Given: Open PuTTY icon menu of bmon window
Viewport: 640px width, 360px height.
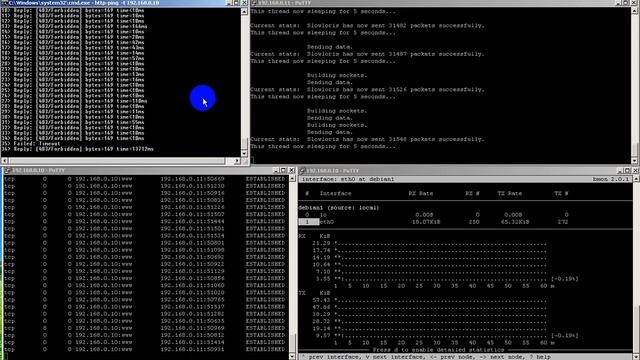Looking at the screenshot, I should click(302, 170).
